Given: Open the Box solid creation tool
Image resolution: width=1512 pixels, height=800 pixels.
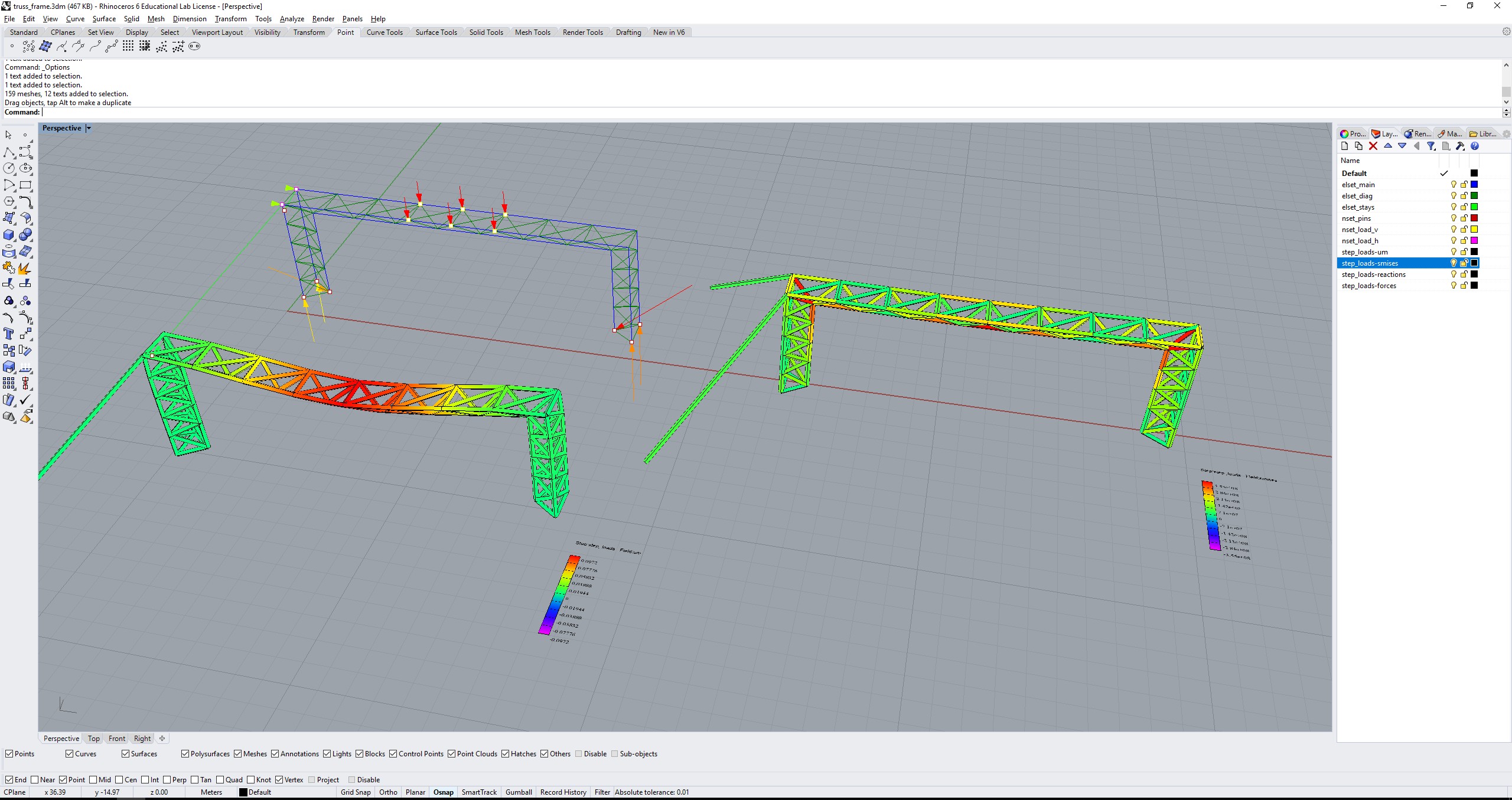Looking at the screenshot, I should [9, 235].
